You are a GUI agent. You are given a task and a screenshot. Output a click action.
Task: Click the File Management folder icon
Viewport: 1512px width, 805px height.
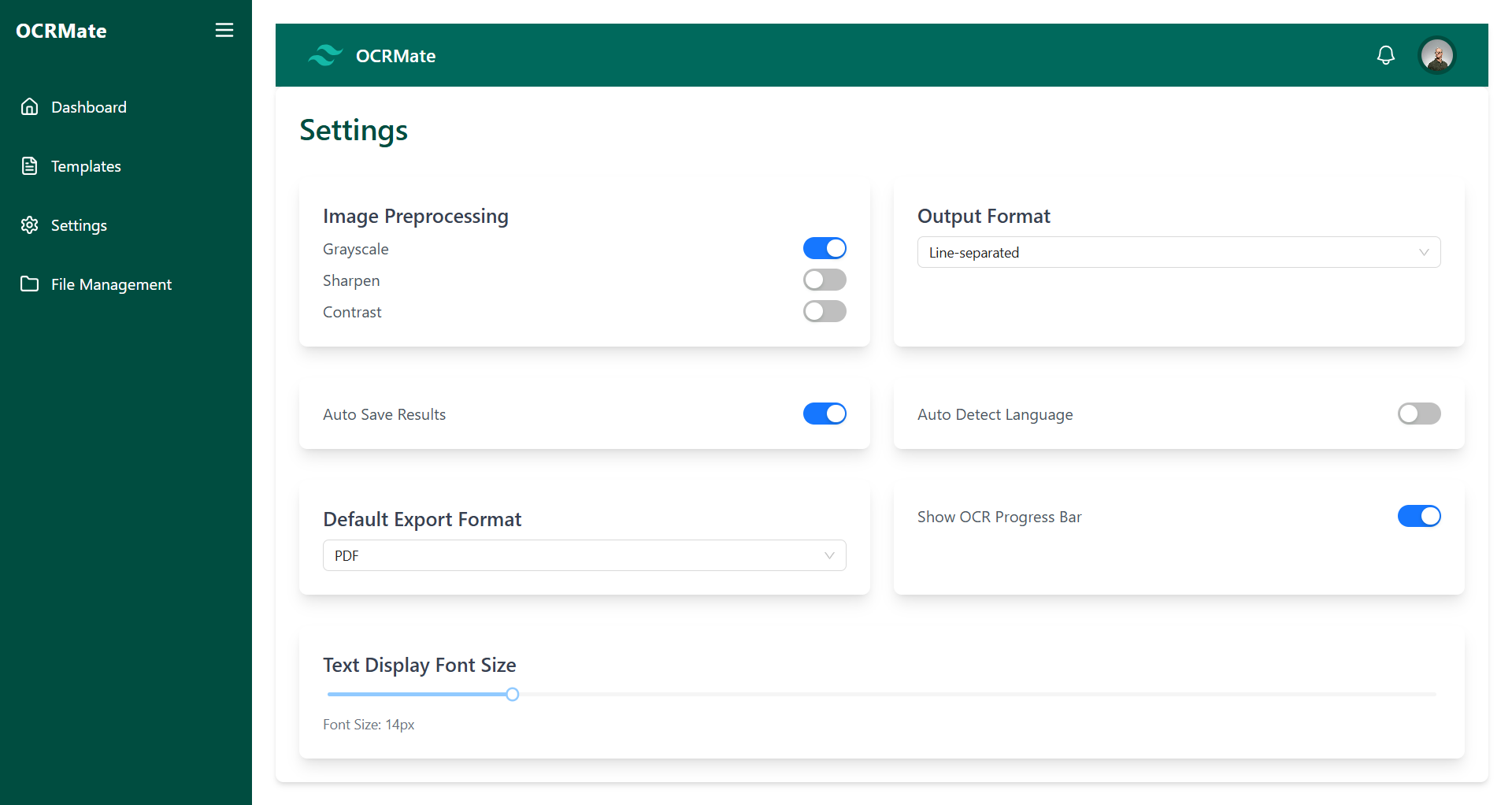click(29, 284)
